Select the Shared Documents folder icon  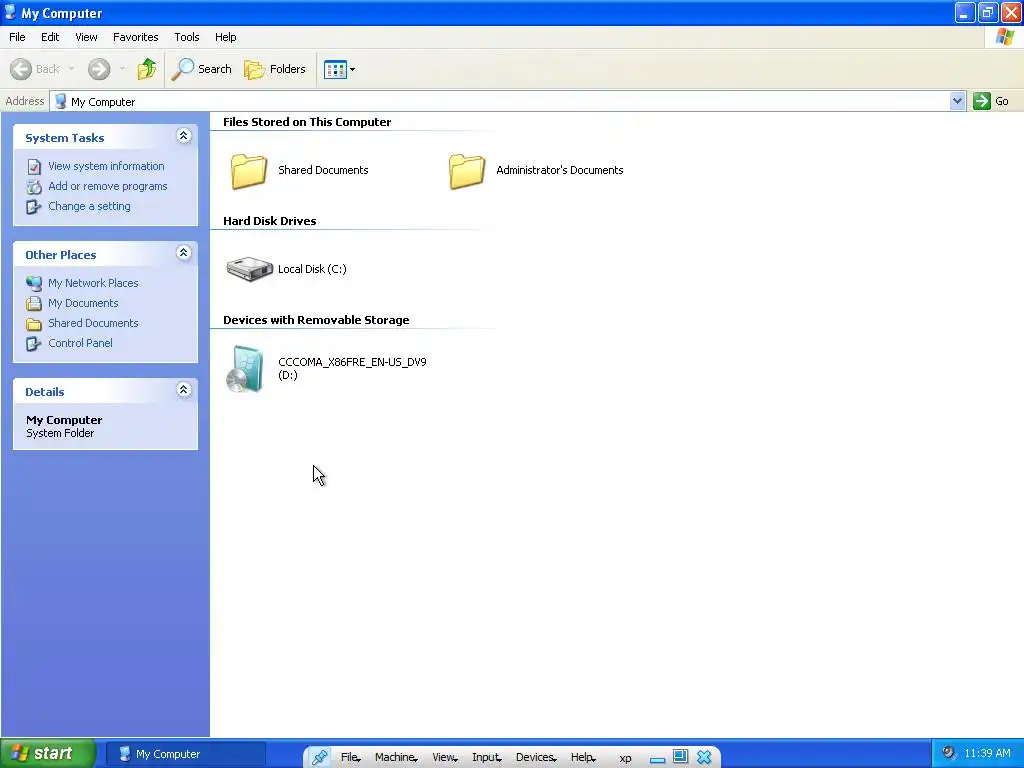[249, 171]
